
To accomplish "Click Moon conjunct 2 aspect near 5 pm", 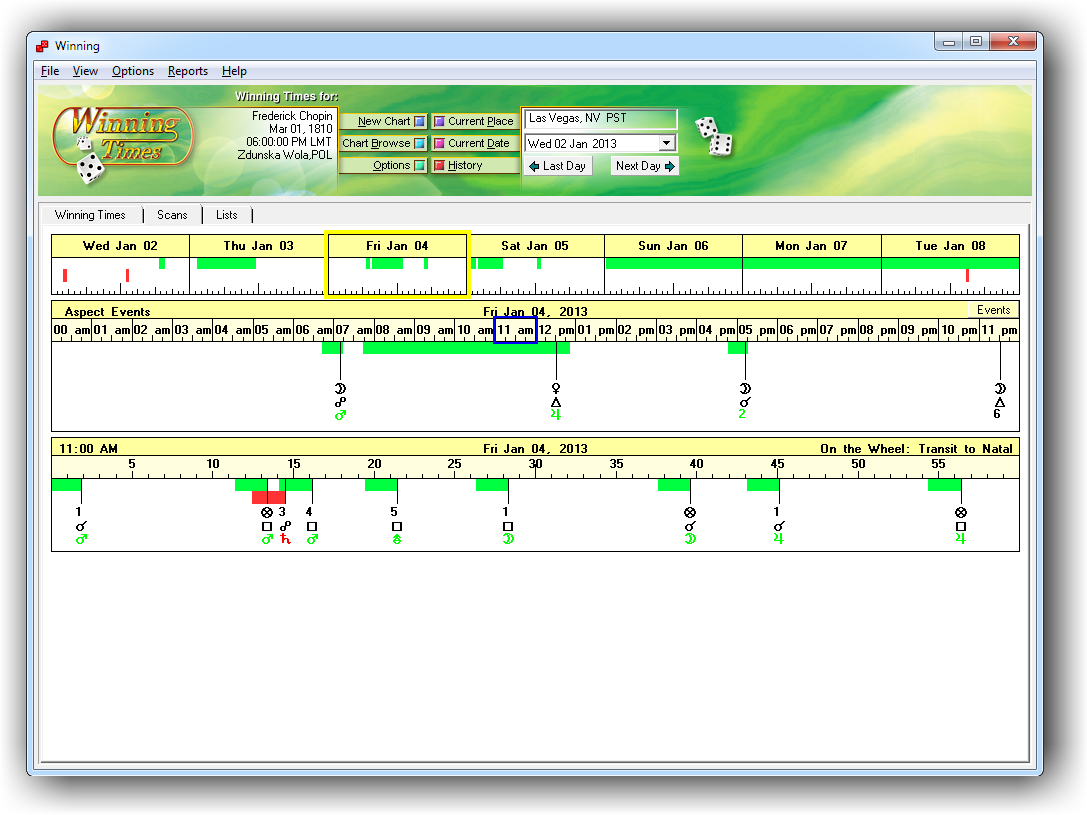I will [x=745, y=402].
